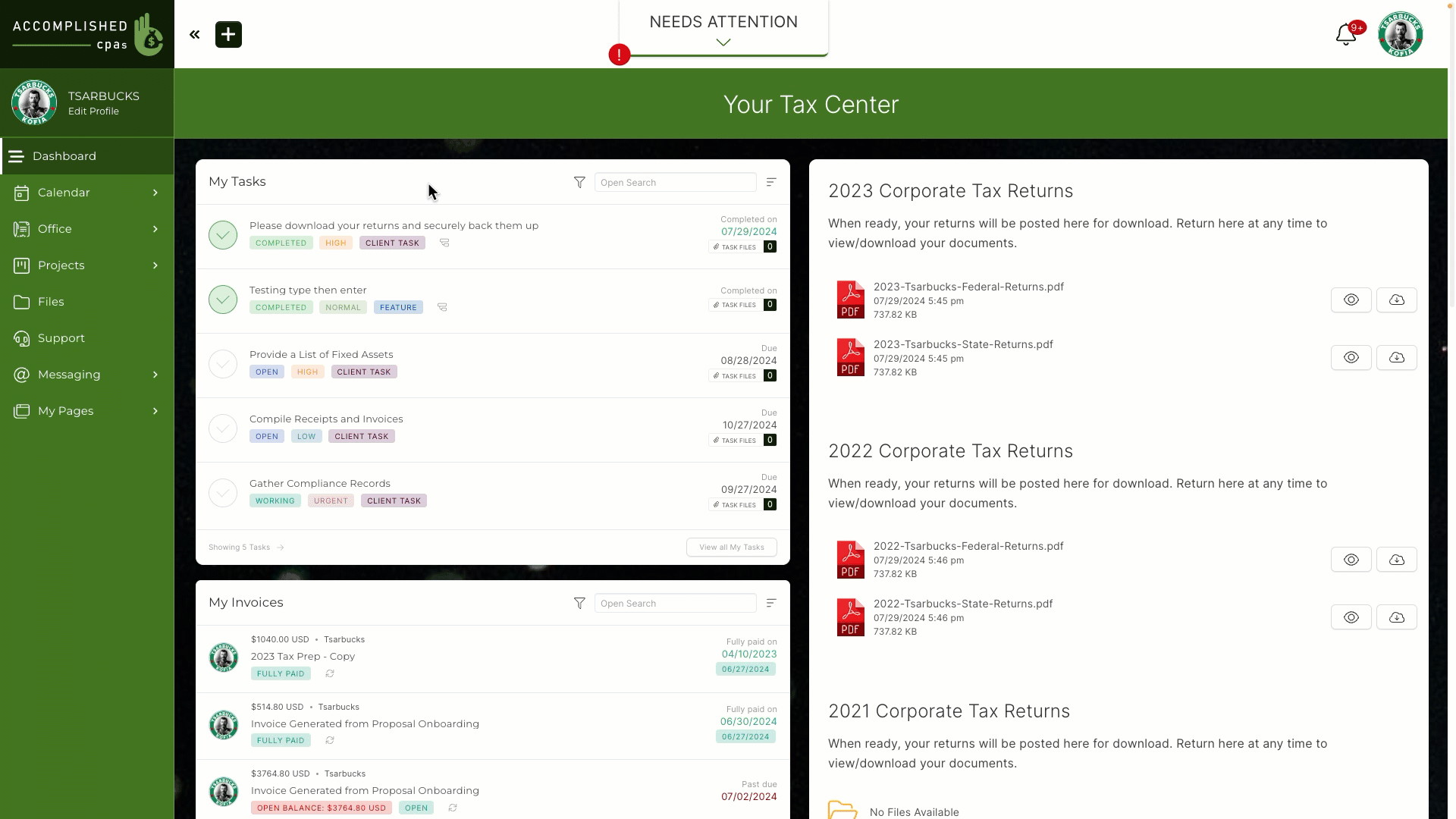The width and height of the screenshot is (1456, 819).
Task: View all My Tasks link
Action: (731, 546)
